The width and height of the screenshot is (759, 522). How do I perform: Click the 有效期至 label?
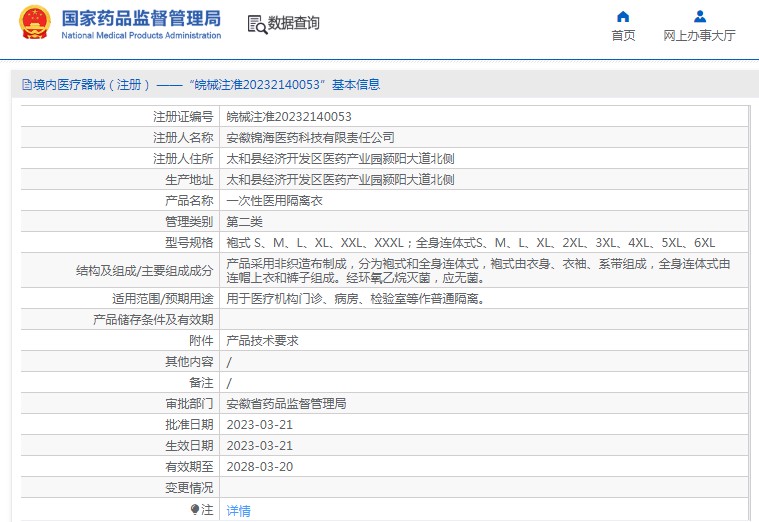[189, 467]
